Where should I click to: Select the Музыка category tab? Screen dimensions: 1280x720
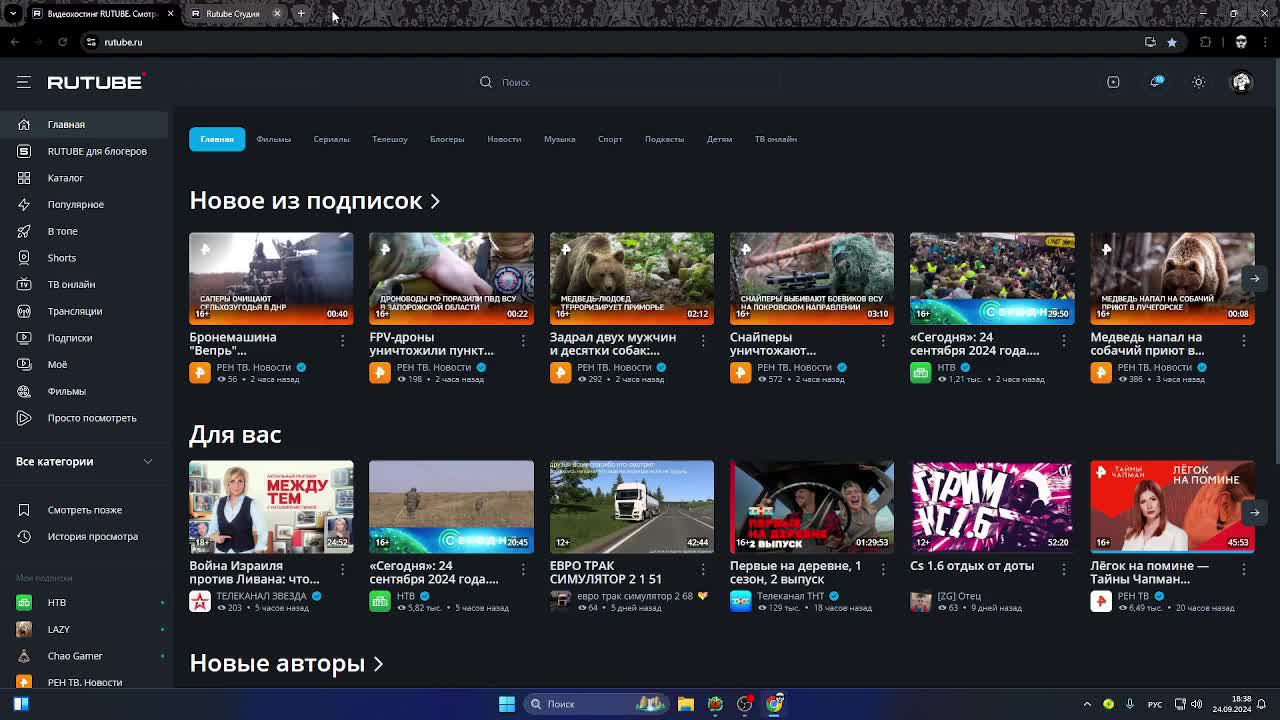click(x=560, y=139)
